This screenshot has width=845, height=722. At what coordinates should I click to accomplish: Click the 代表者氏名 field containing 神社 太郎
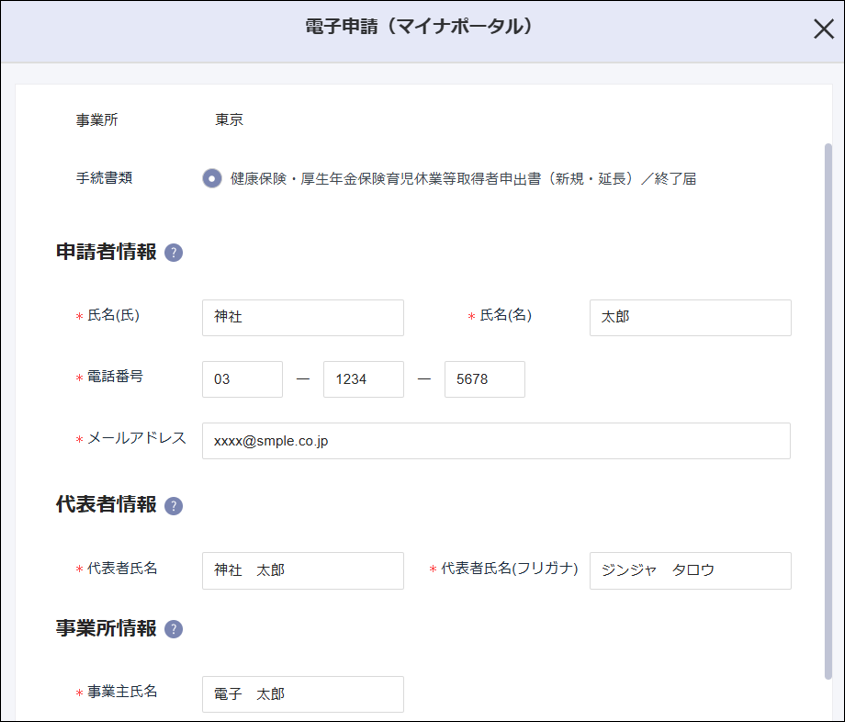tap(303, 571)
